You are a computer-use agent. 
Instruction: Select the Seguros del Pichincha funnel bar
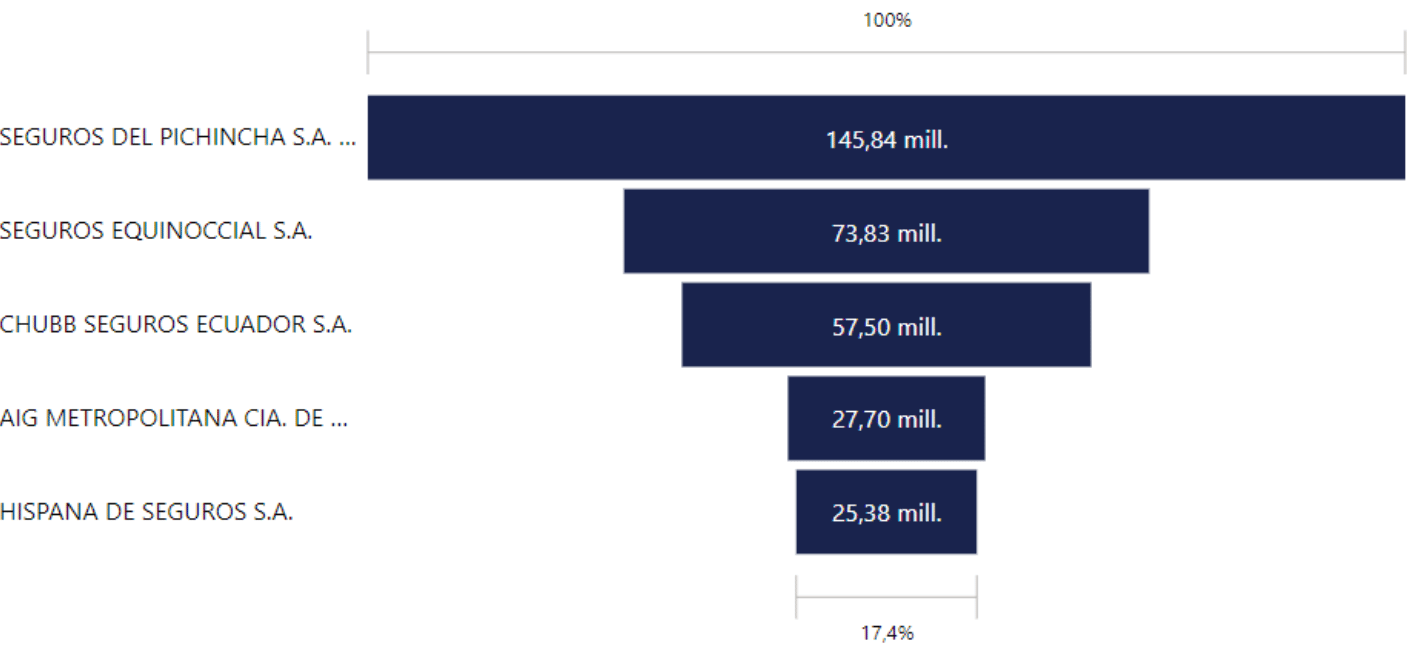886,138
